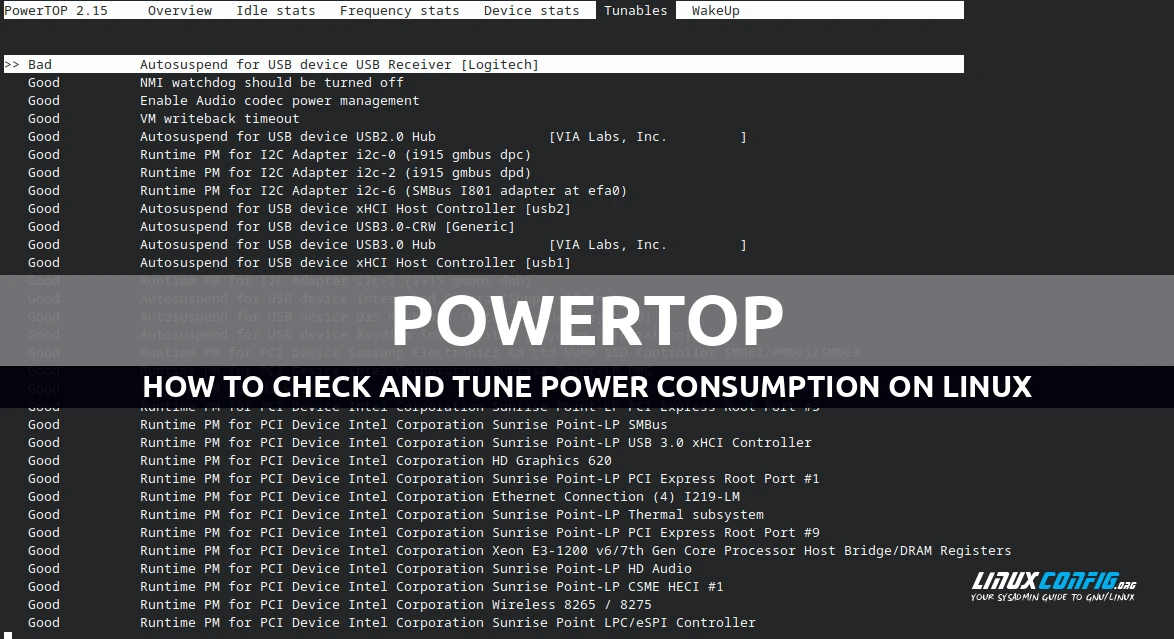The image size is (1174, 639).
Task: Select Runtime PM HD Graphics 620 row
Action: click(320, 460)
